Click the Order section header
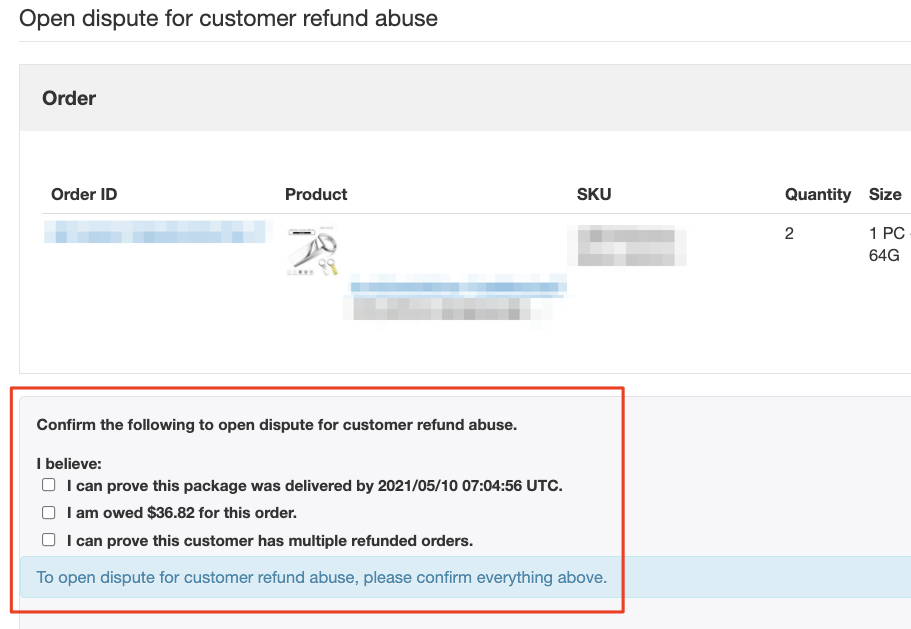The height and width of the screenshot is (629, 911). point(68,98)
